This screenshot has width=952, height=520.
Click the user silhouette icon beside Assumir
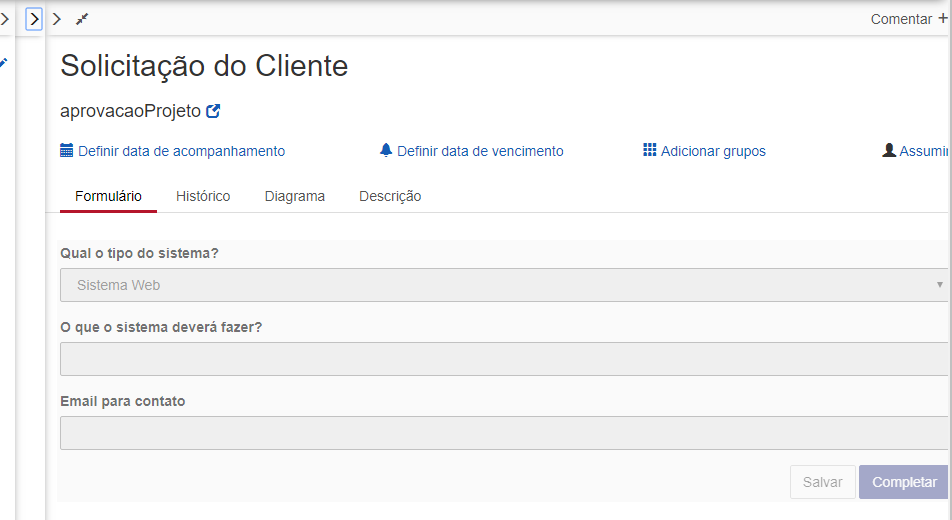click(889, 150)
